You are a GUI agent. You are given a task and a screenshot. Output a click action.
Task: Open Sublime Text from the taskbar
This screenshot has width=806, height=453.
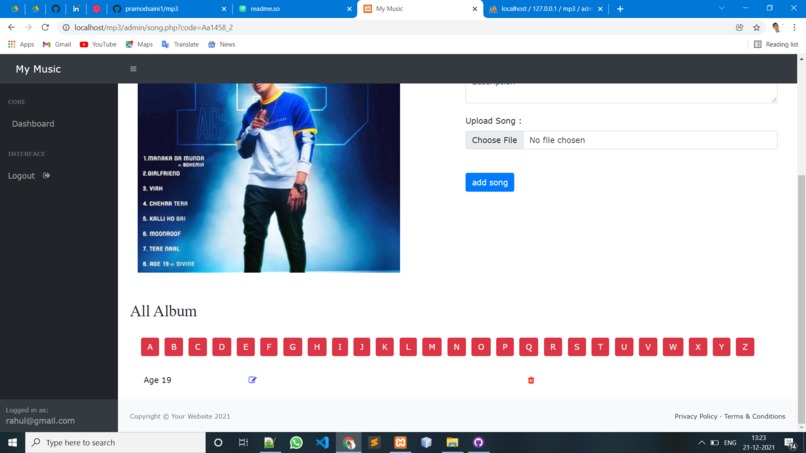click(374, 442)
